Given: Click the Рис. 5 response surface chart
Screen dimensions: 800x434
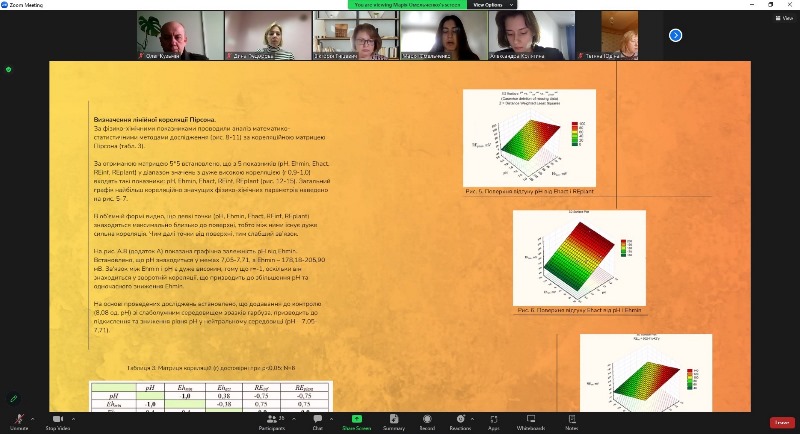Looking at the screenshot, I should point(529,138).
